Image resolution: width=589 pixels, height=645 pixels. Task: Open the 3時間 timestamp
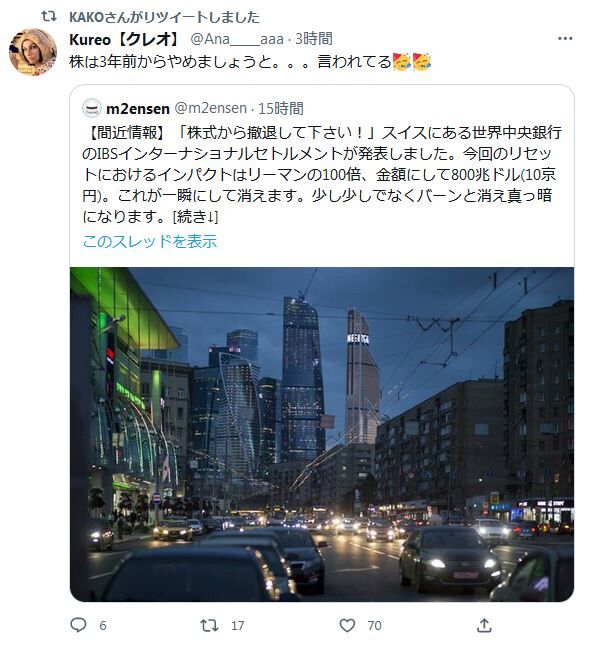tap(314, 39)
